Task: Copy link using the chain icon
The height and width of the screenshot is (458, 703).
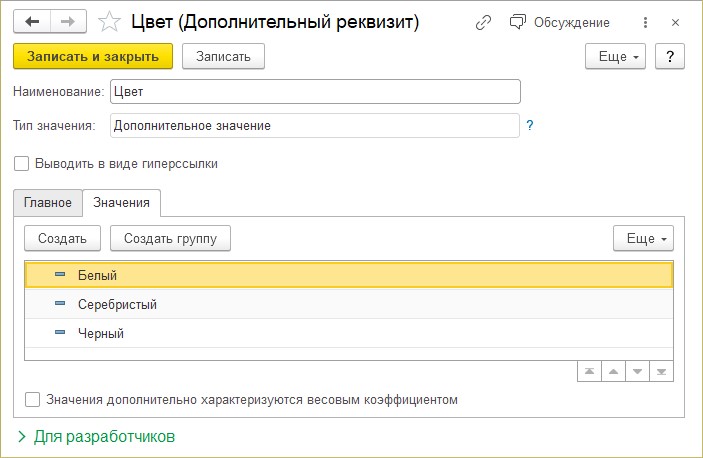Action: (x=484, y=22)
